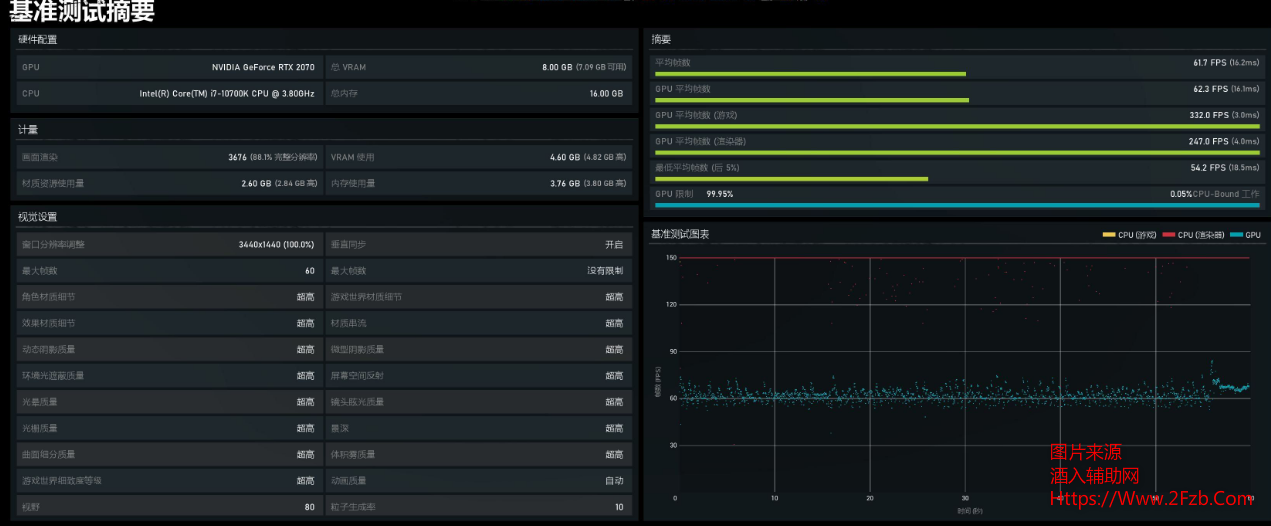Click the 景深 setting label
1271x526 pixels.
click(340, 428)
